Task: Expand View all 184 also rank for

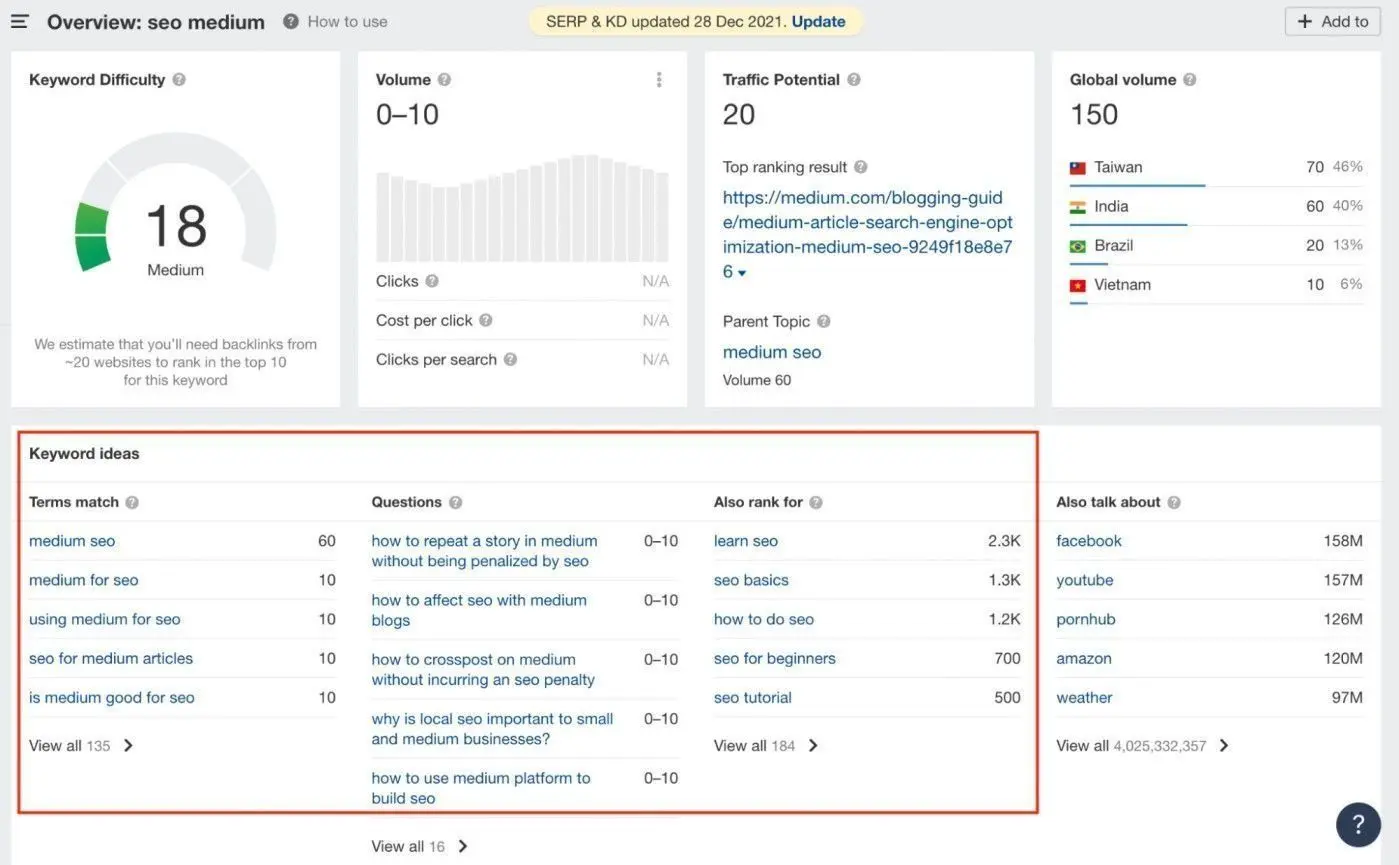Action: tap(766, 746)
